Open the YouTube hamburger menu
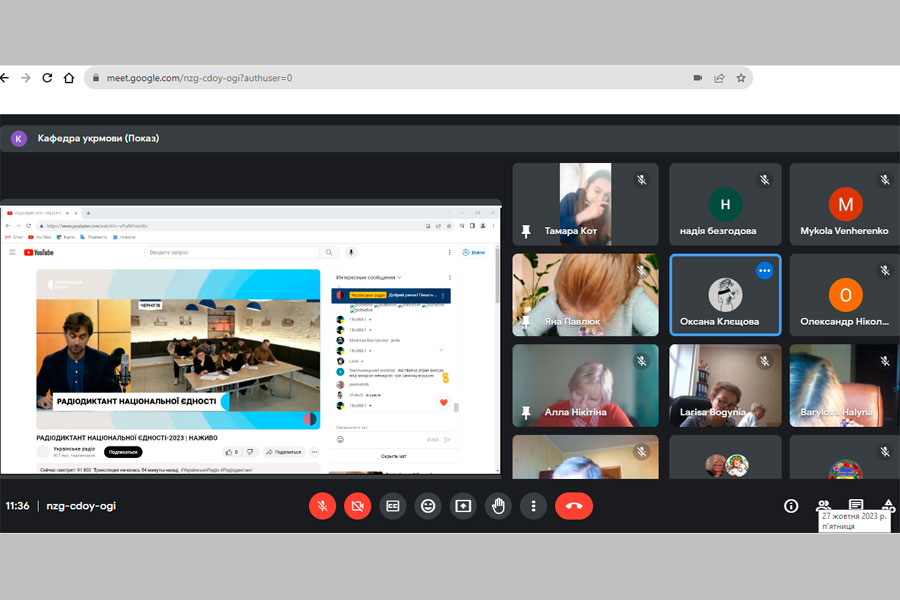The image size is (900, 600). pos(12,252)
